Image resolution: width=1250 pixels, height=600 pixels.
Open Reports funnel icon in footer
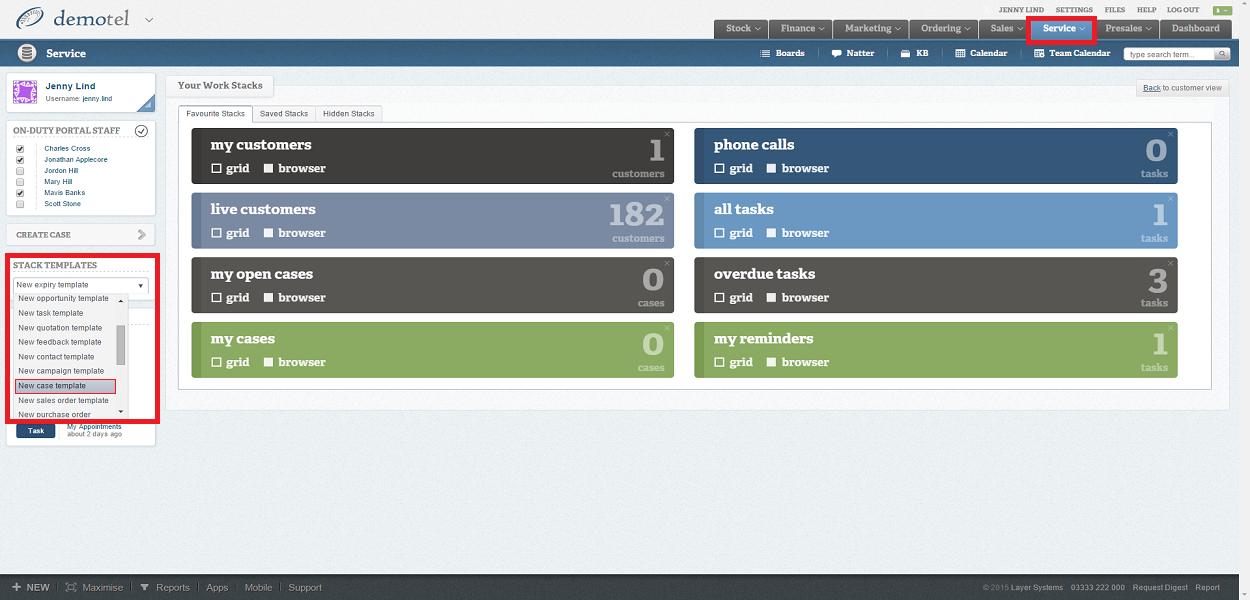tap(145, 587)
